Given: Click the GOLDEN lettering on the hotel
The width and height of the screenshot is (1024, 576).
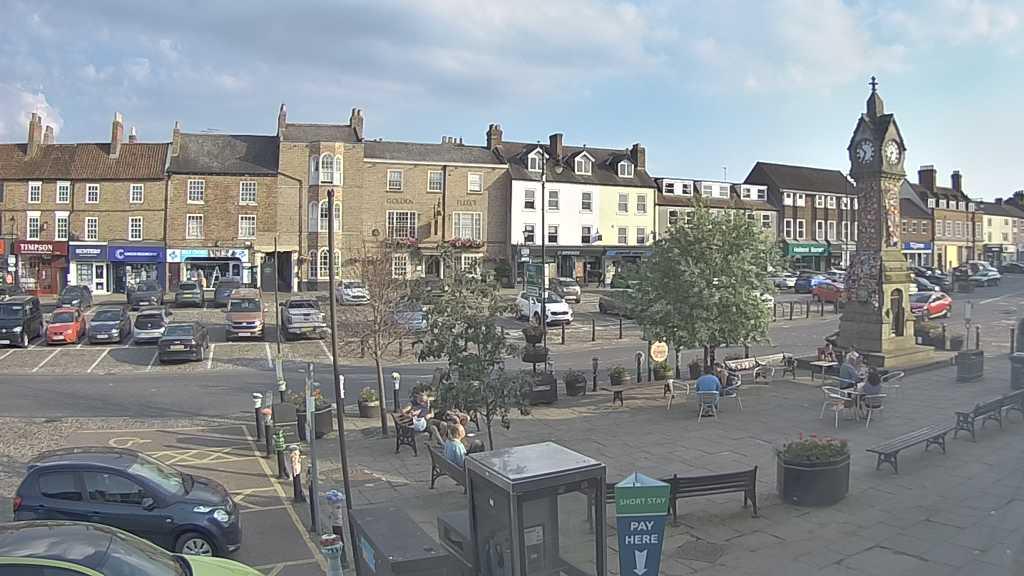Looking at the screenshot, I should (x=400, y=202).
